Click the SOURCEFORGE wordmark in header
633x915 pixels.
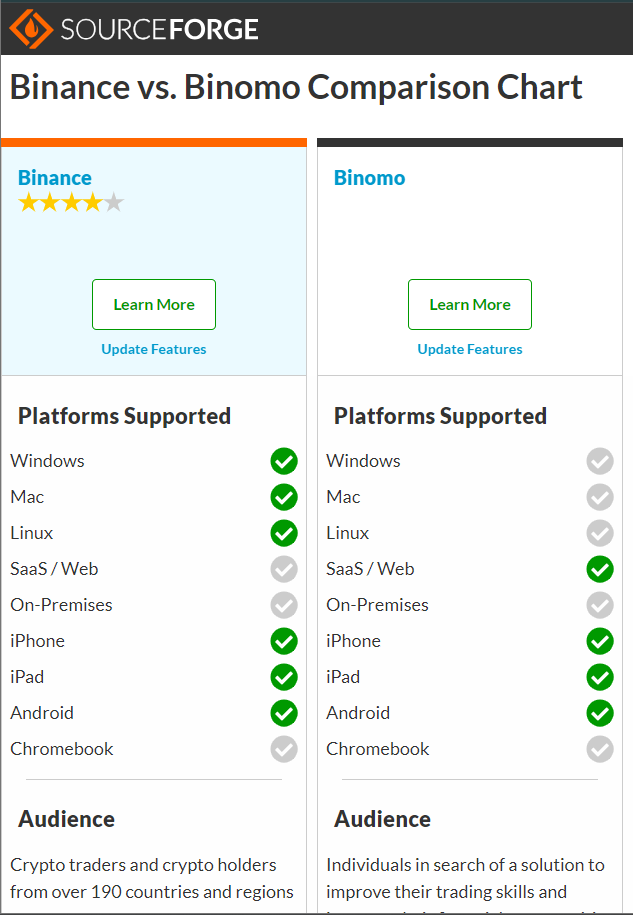(159, 29)
